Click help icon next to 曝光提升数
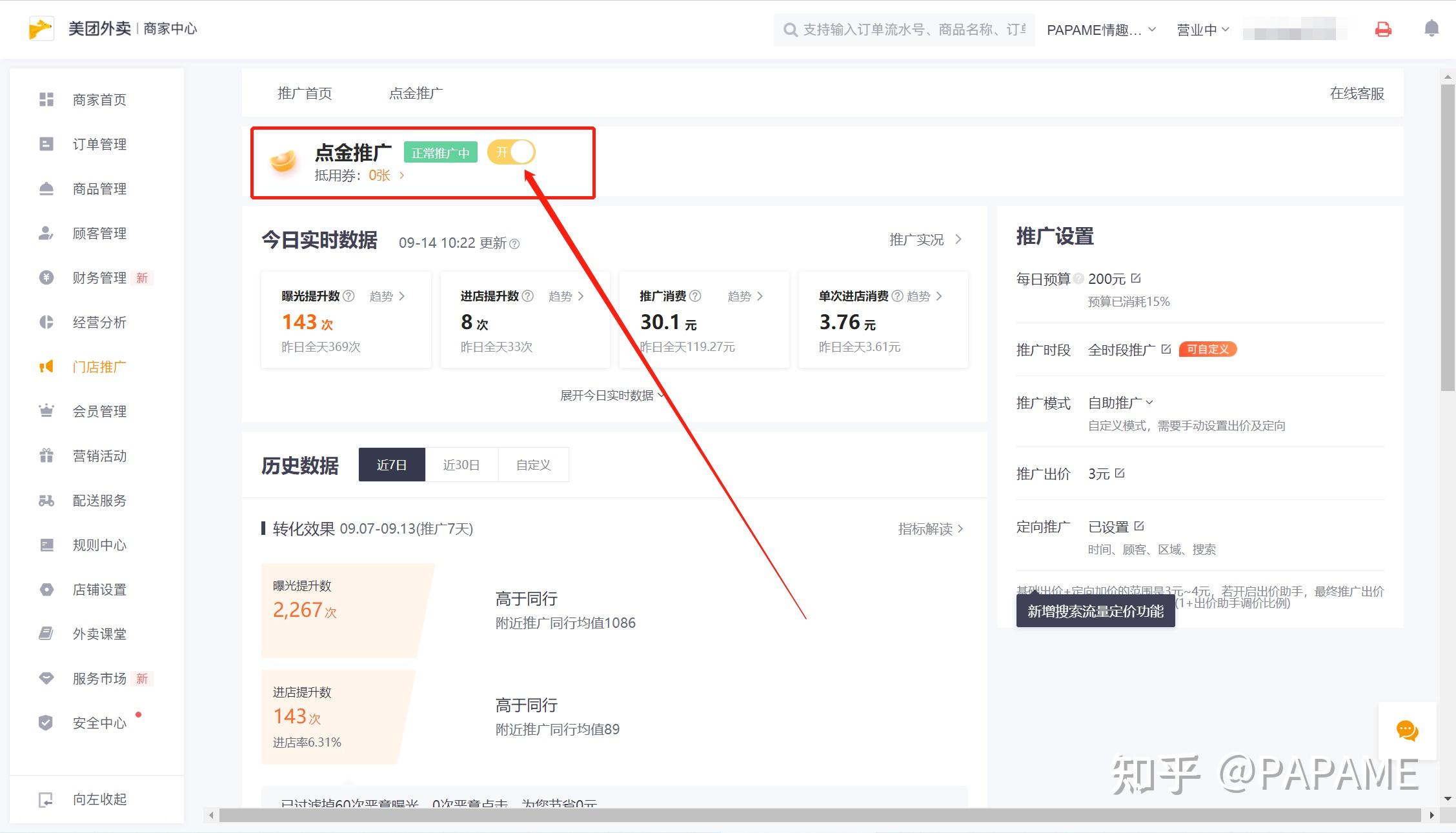Image resolution: width=1456 pixels, height=833 pixels. 349,296
